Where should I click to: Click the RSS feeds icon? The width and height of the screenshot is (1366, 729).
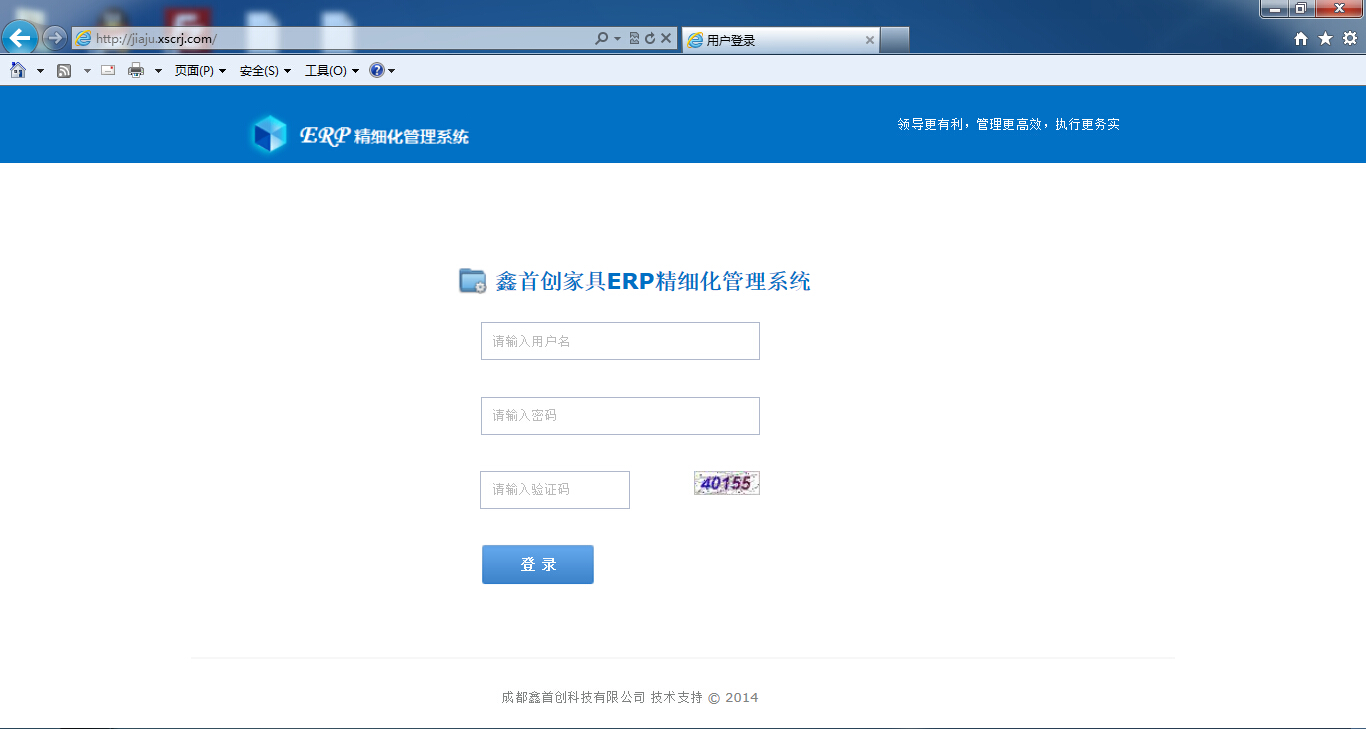point(64,71)
